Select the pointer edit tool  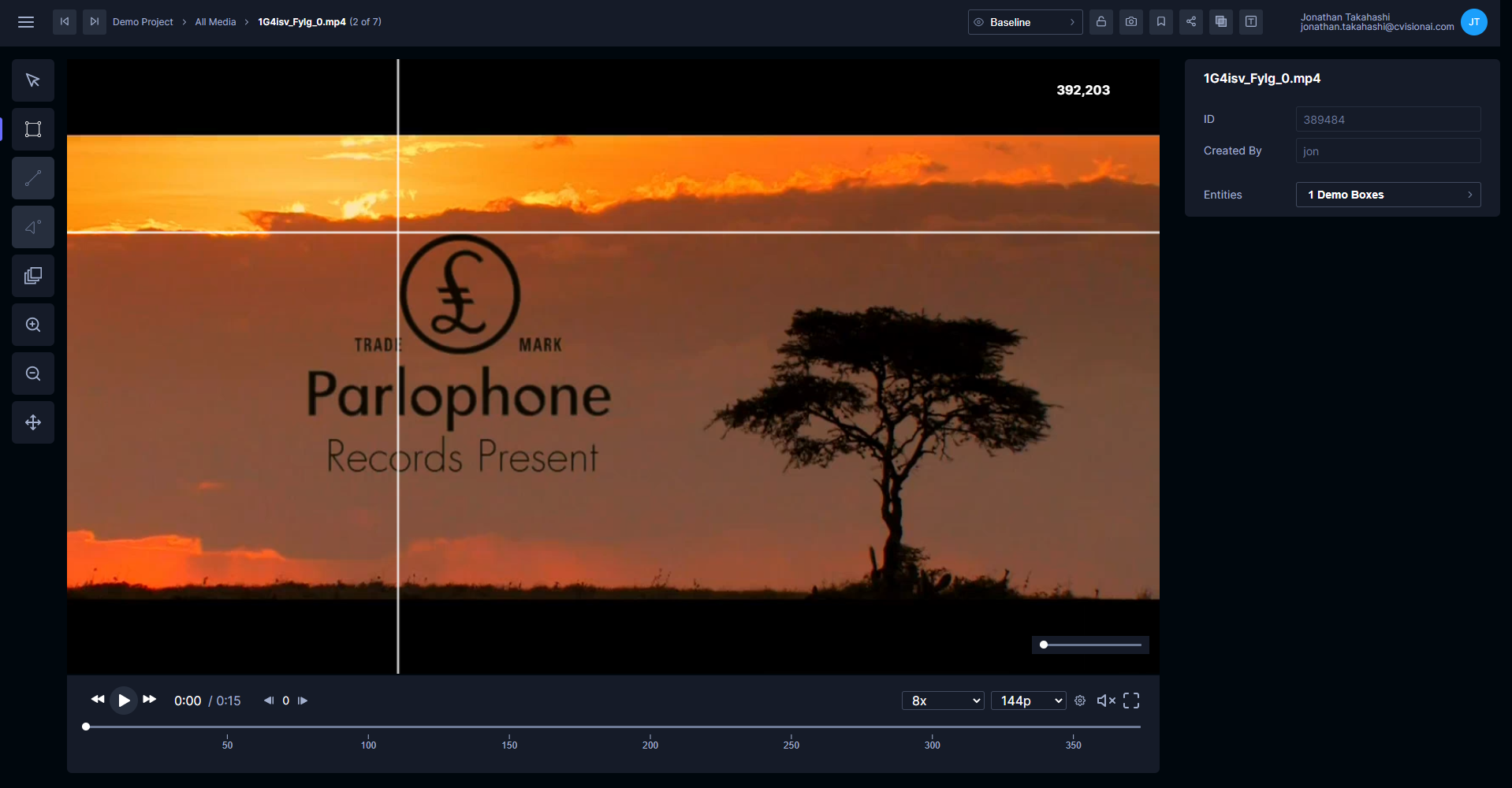click(x=33, y=80)
